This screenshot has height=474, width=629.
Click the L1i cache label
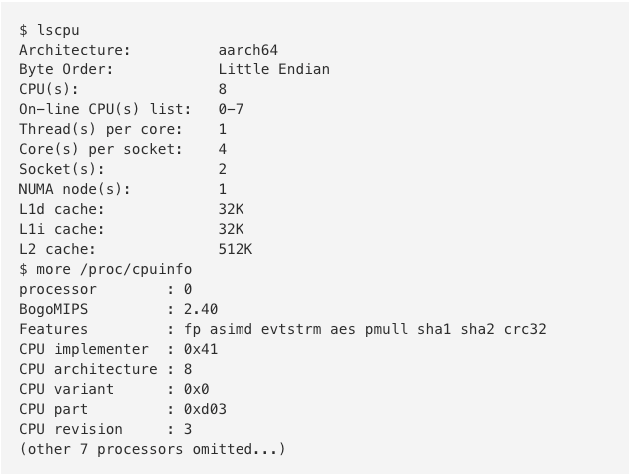pos(62,230)
